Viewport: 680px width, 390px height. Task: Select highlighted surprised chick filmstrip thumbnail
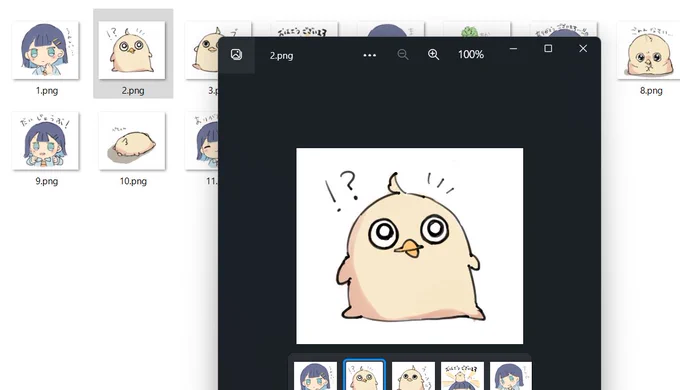364,376
